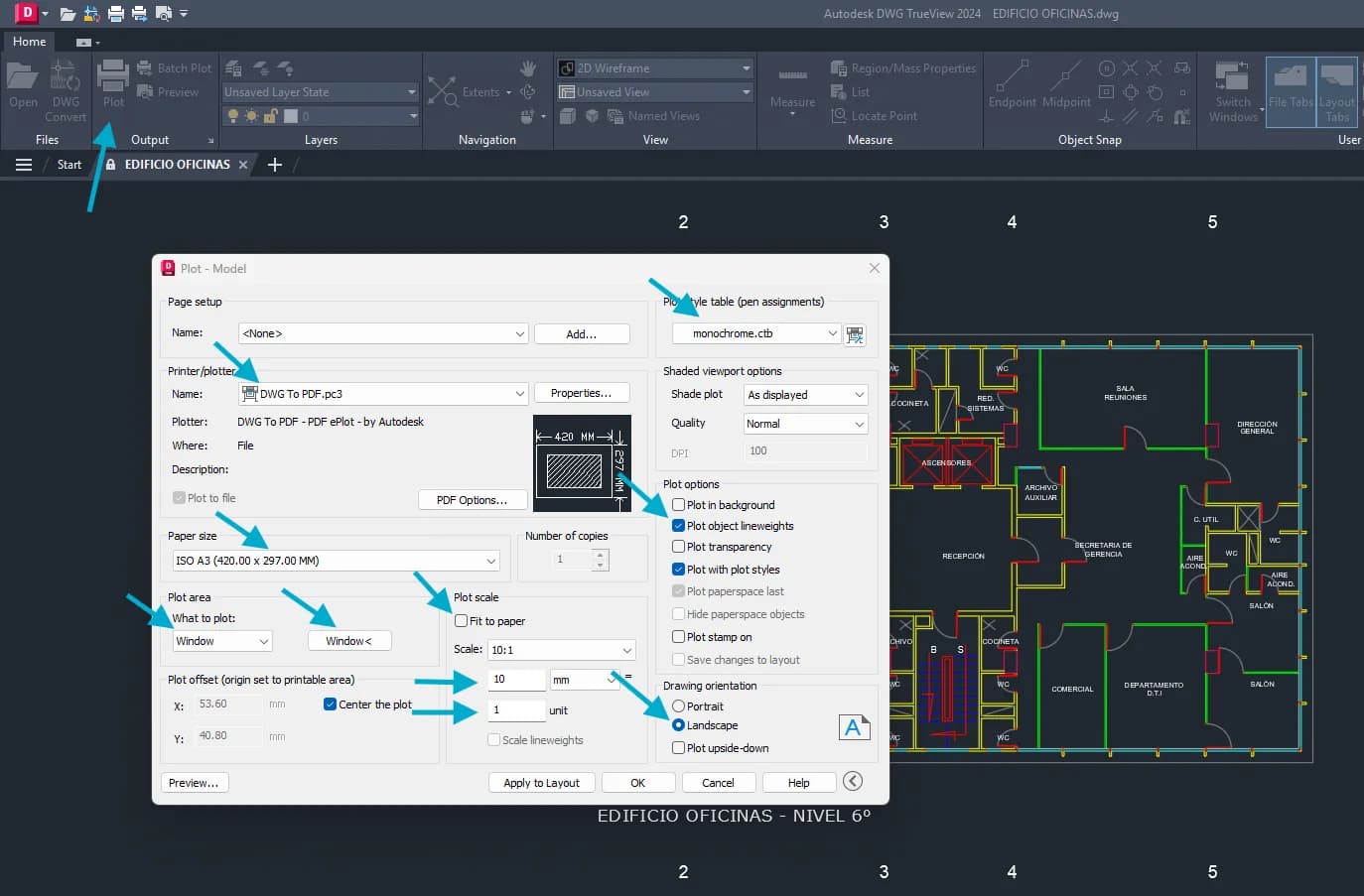
Task: Add a new file tab with plus button
Action: (x=275, y=165)
